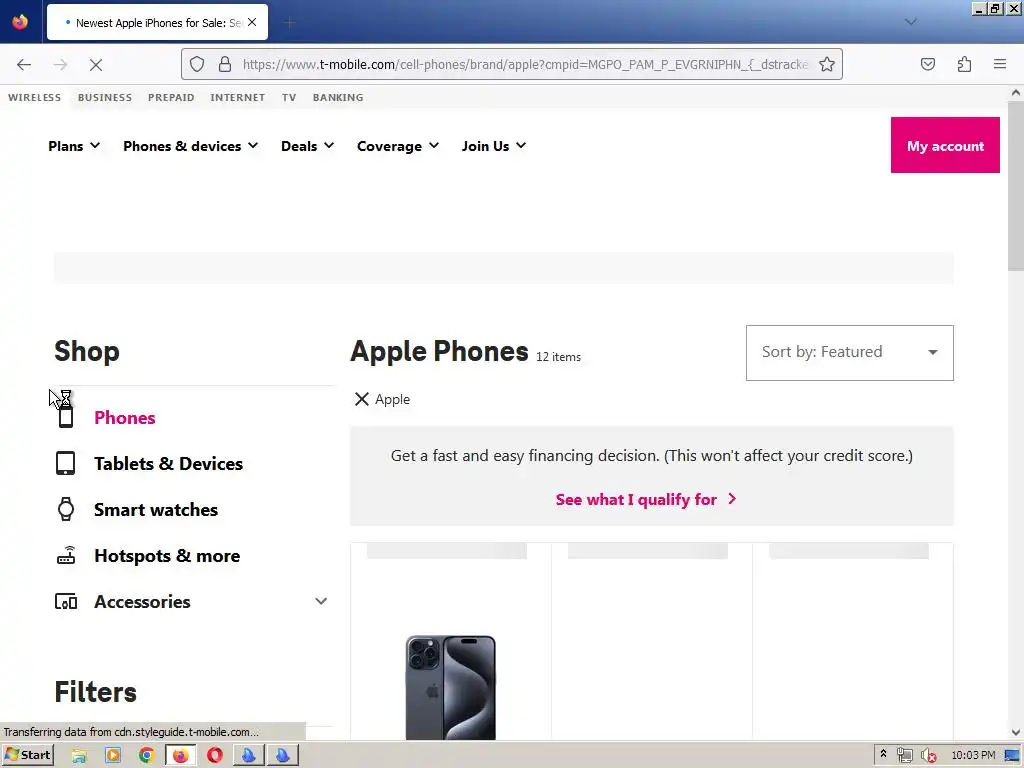
Task: Click the watch icon beside Smart watches
Action: click(x=65, y=509)
